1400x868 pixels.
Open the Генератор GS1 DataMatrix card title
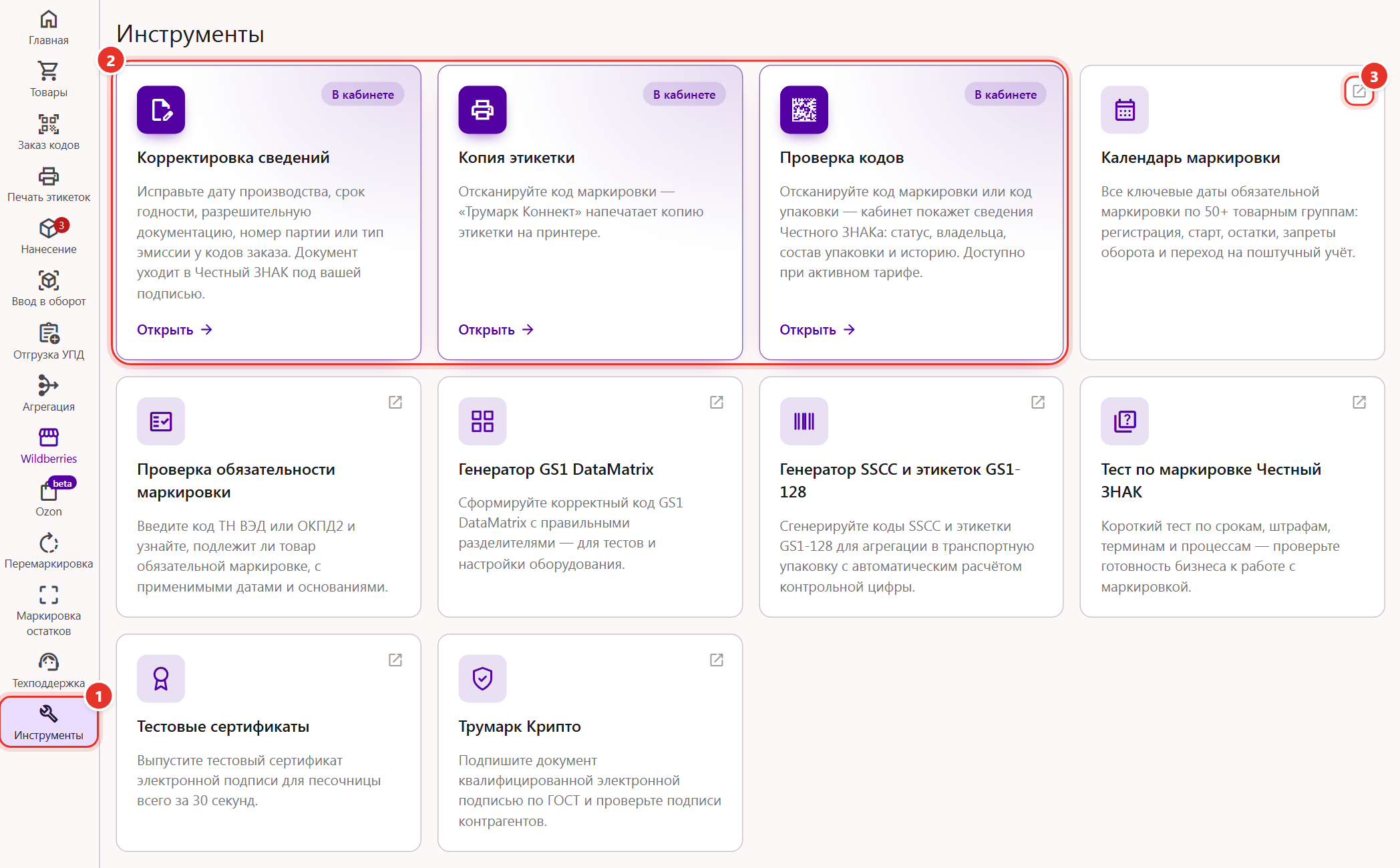pyautogui.click(x=556, y=469)
